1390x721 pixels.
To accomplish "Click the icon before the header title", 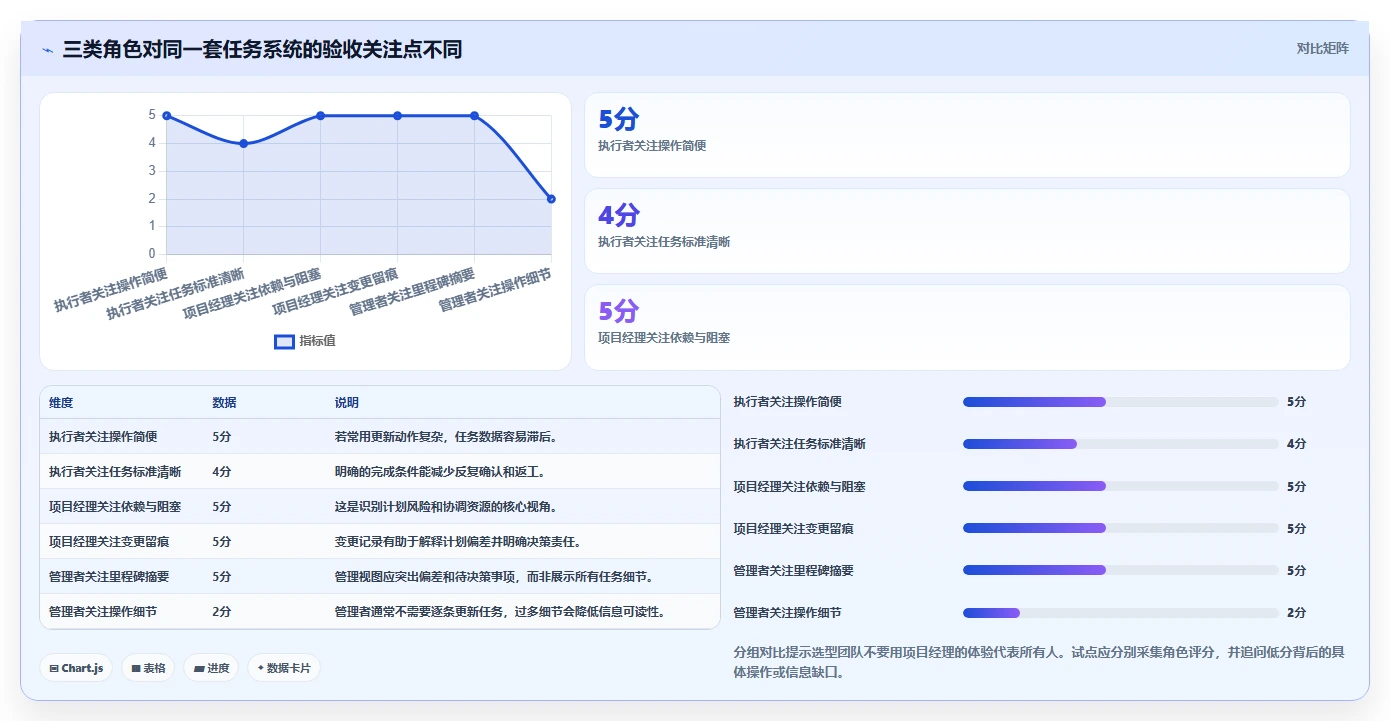I will [x=47, y=49].
